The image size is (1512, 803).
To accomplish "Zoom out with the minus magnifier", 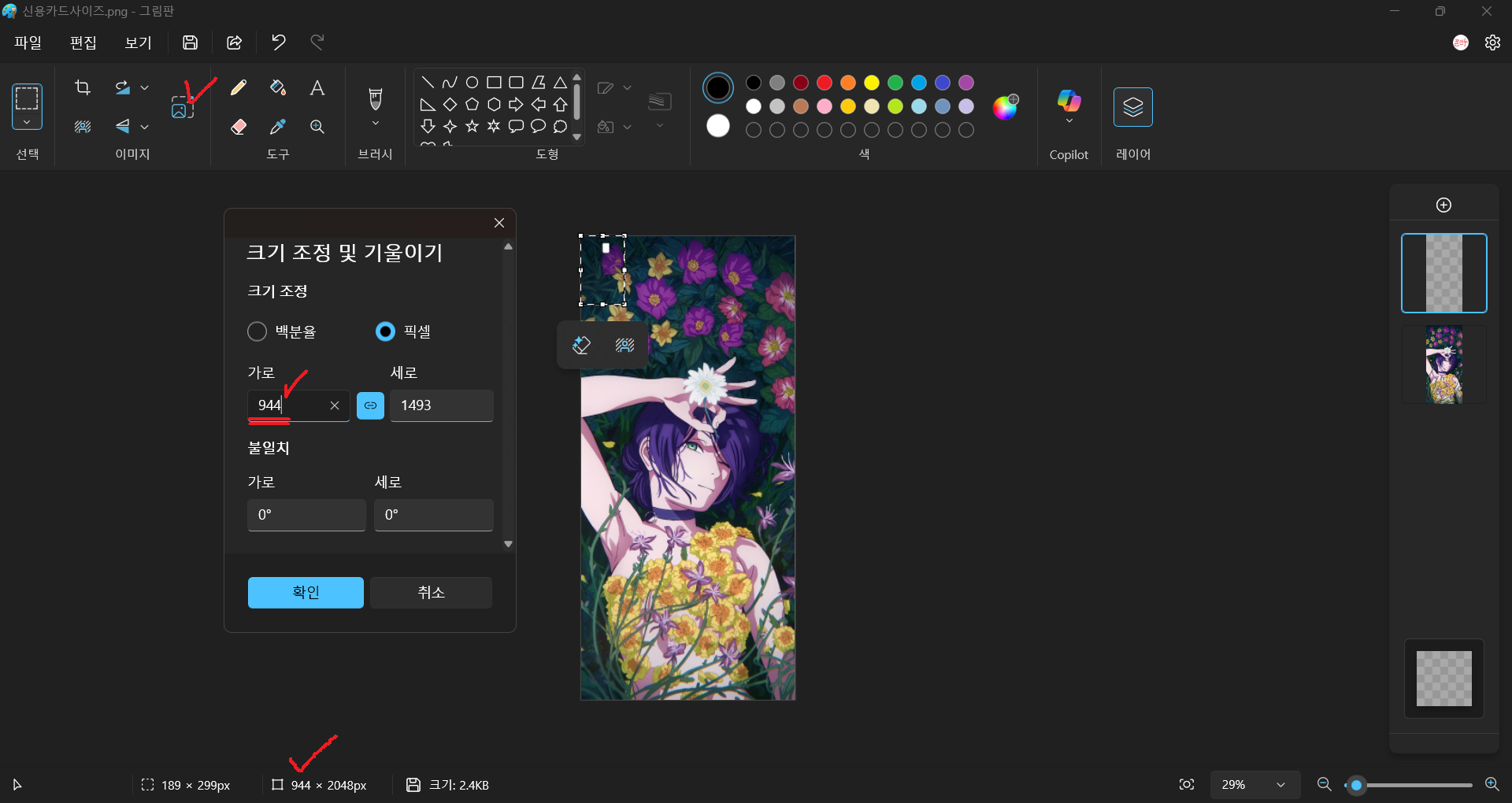I will 1325,785.
